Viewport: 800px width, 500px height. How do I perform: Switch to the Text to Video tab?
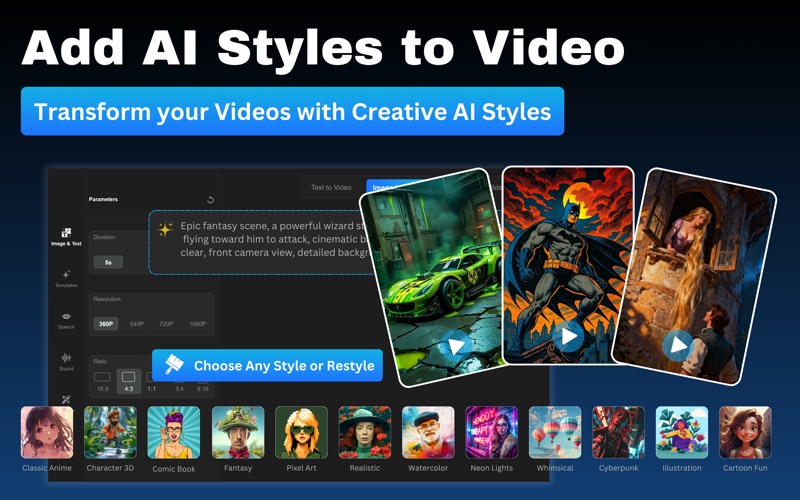331,187
